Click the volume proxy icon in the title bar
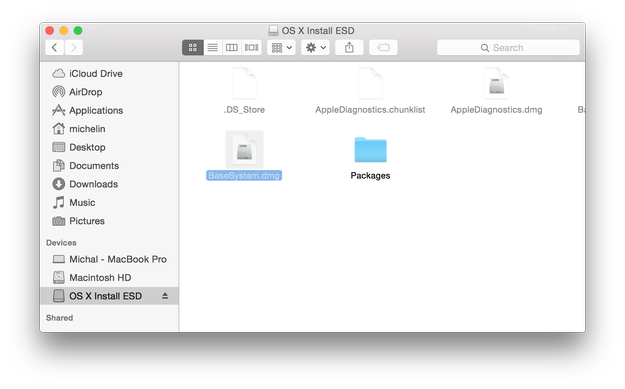 click(x=273, y=31)
